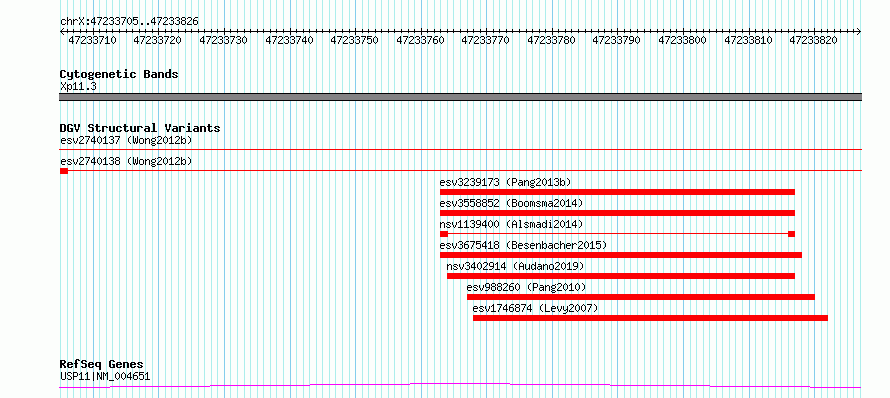Click ruler position 47233760
This screenshot has height=398, width=890.
click(x=421, y=40)
